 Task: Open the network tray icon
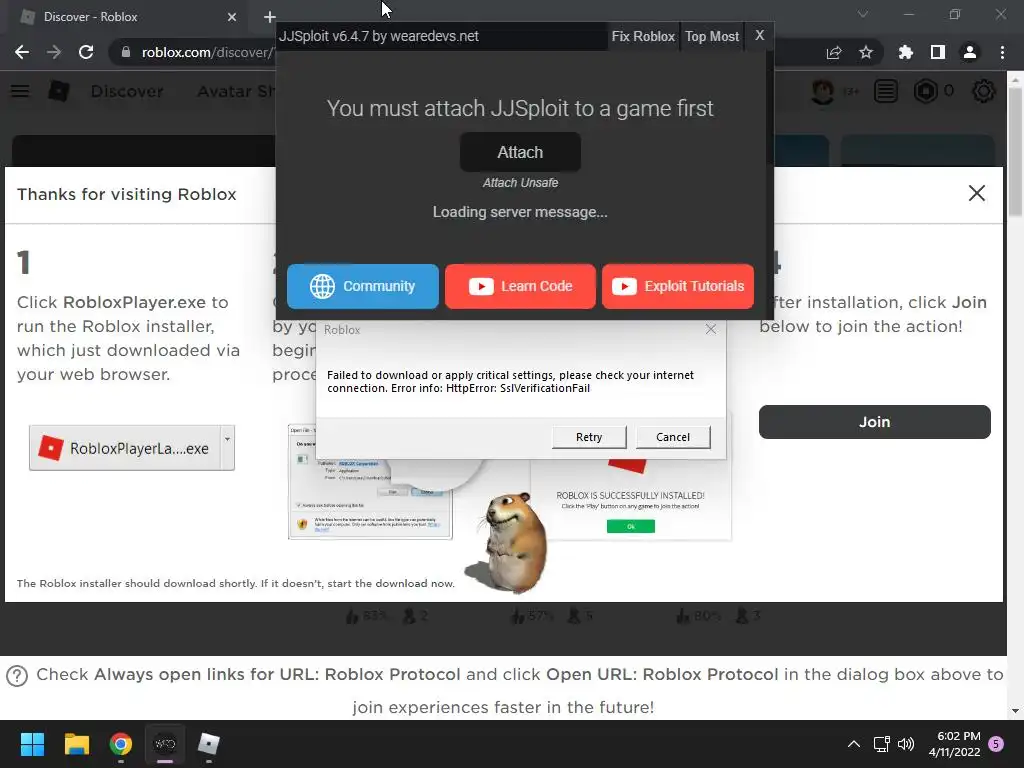coord(882,744)
